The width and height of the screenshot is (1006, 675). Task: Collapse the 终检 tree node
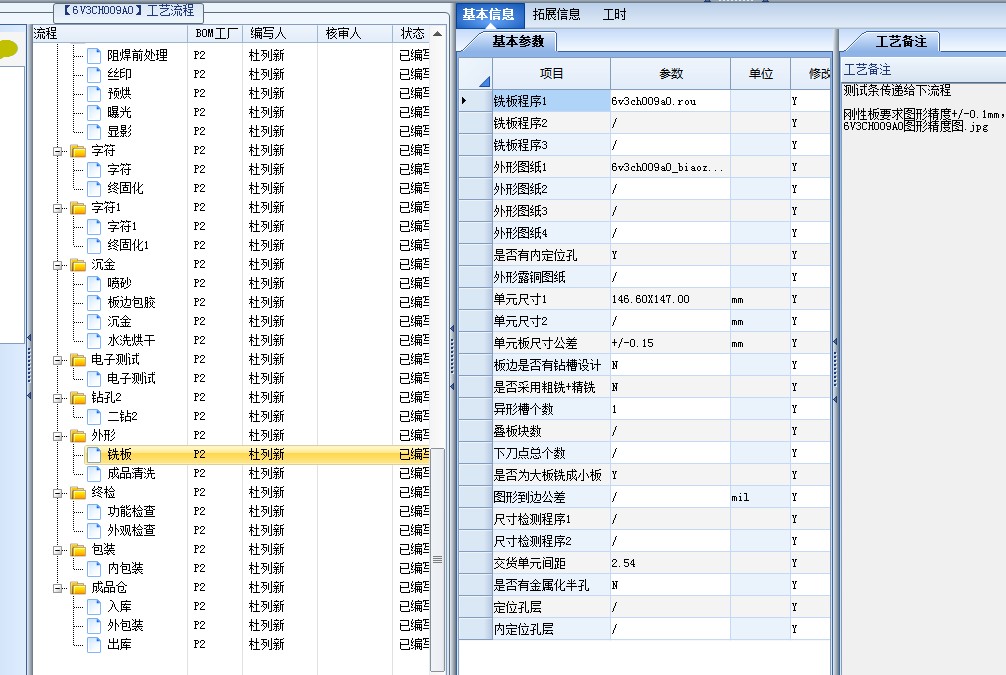pos(58,493)
